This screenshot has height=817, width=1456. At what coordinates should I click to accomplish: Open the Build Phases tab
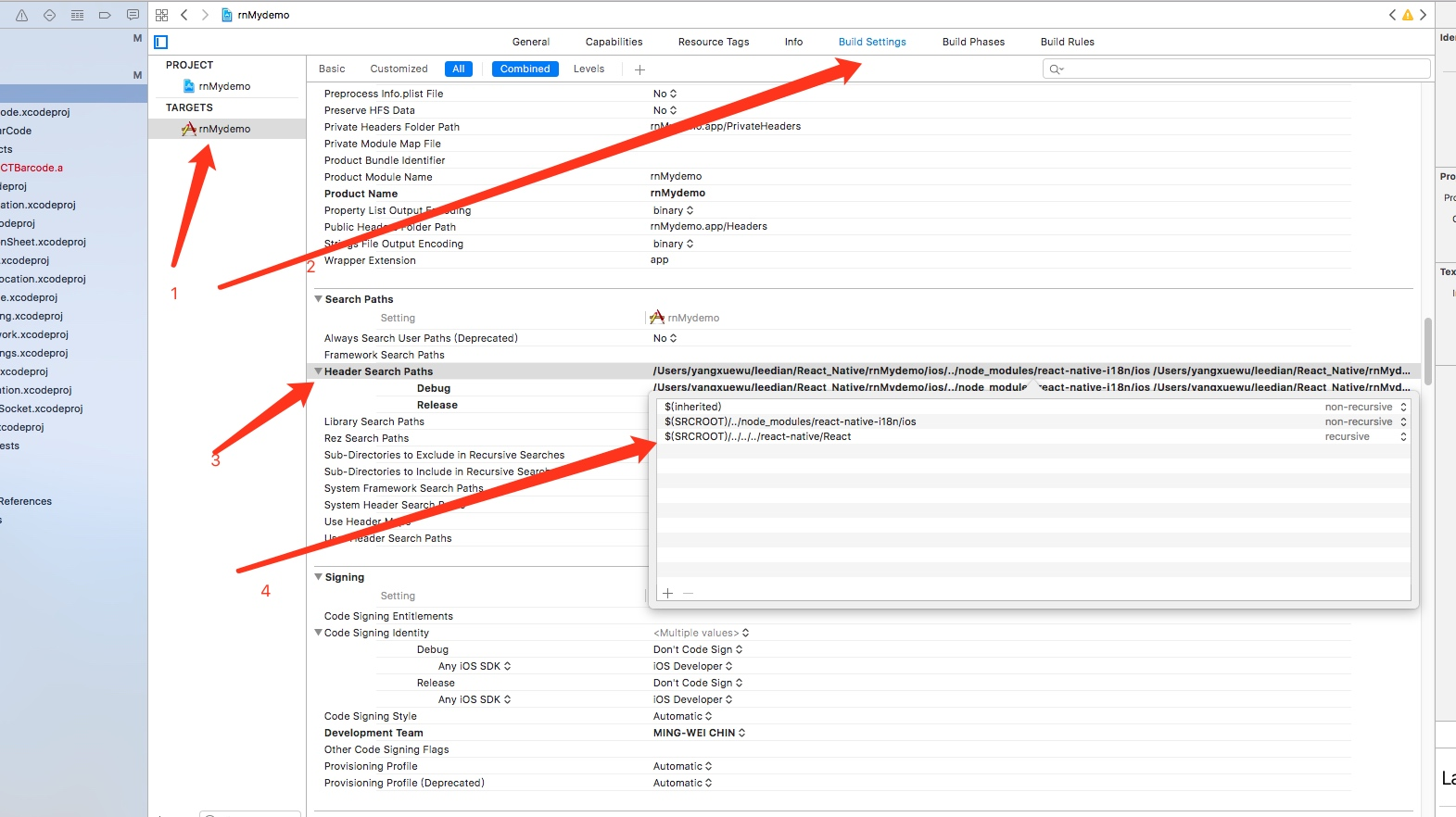pos(973,42)
